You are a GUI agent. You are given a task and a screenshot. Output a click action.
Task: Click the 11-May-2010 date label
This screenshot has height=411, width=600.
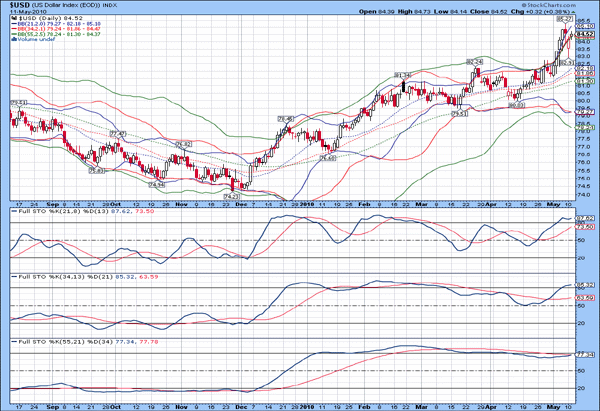pos(24,13)
